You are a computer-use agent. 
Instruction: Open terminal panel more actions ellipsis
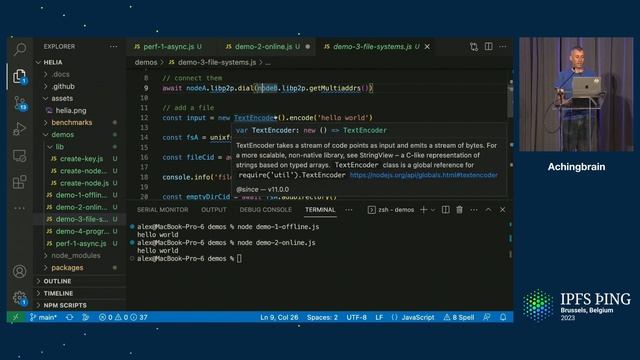[474, 210]
